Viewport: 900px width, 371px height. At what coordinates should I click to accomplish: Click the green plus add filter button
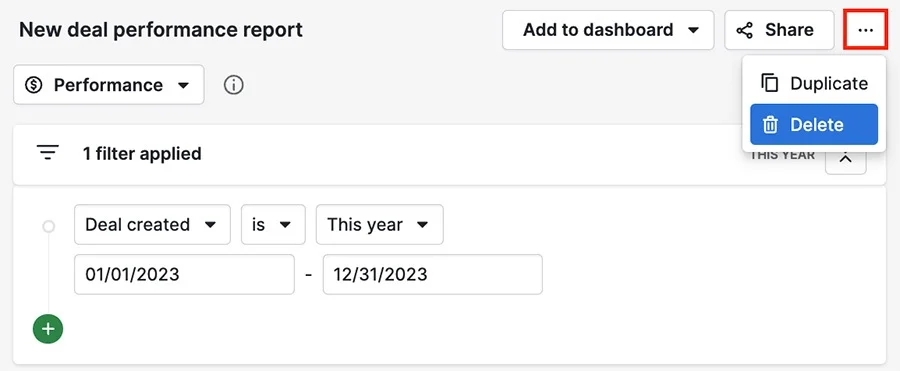click(x=48, y=329)
